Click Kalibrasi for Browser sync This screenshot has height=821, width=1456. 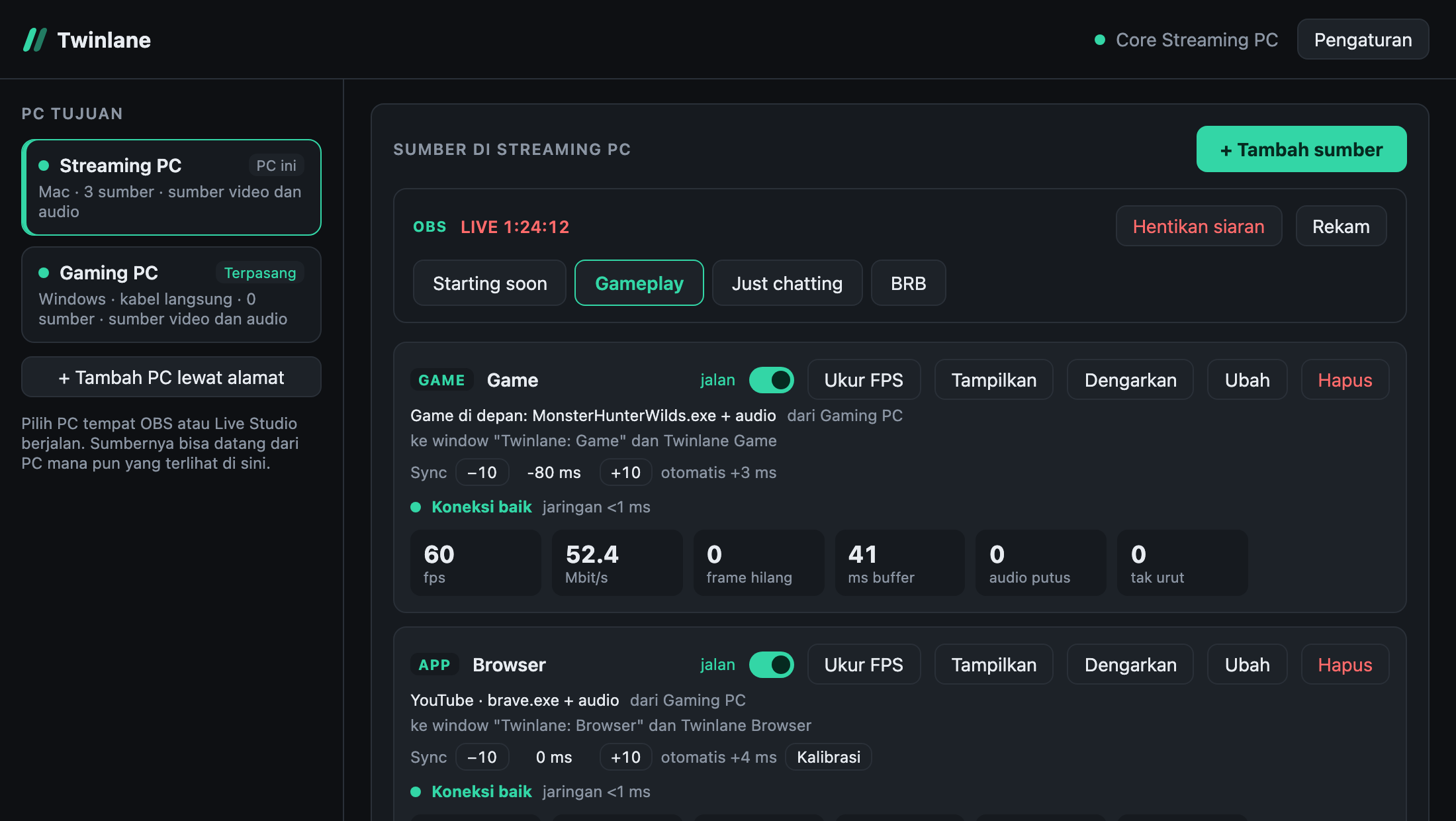(829, 757)
